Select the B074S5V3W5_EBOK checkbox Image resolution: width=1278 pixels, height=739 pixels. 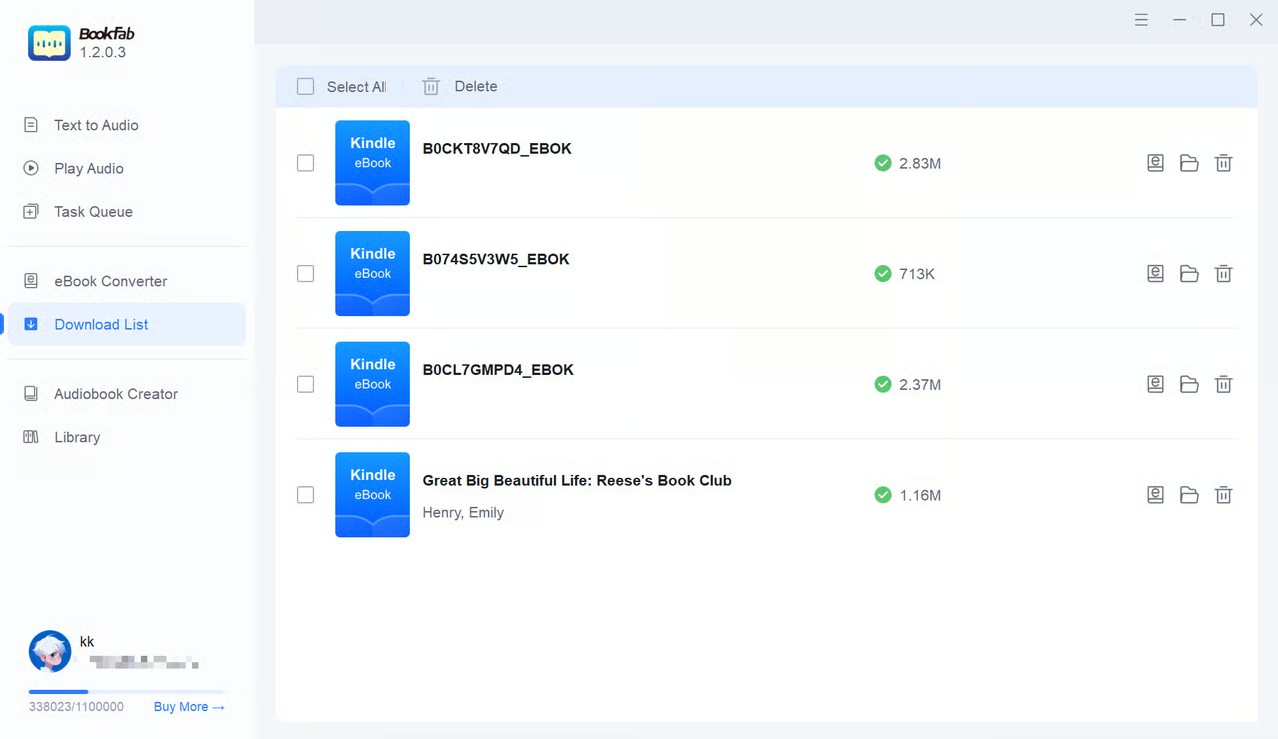pos(306,274)
